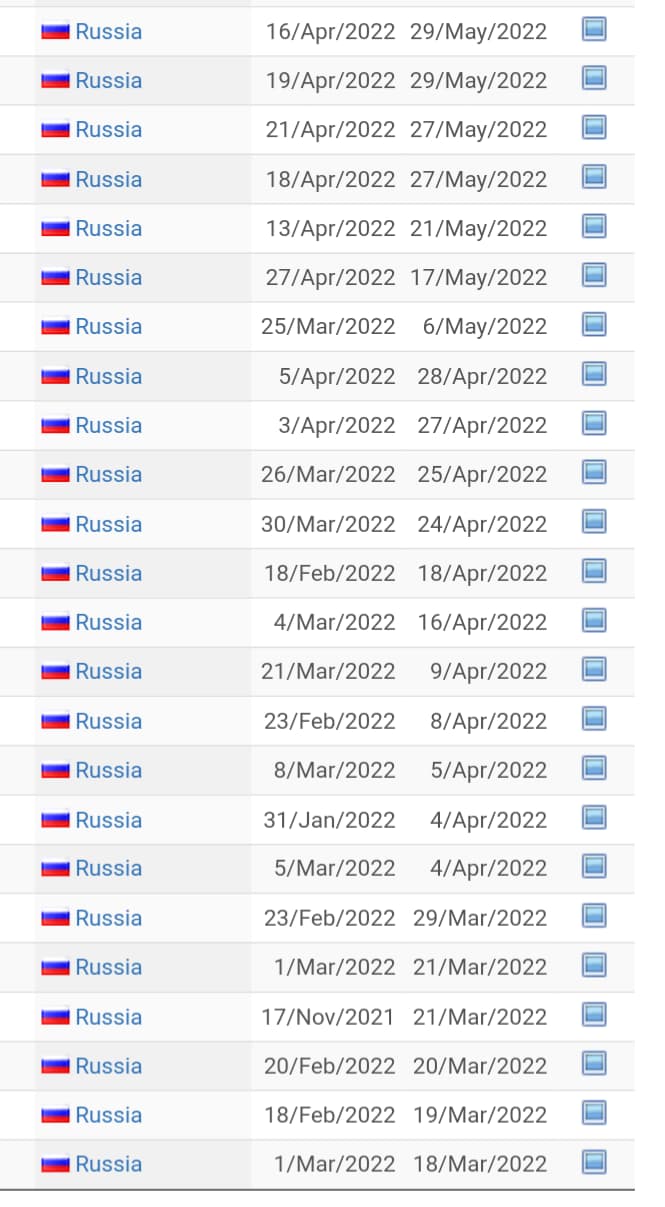Open the image icon for the 17/Nov/2021 row
This screenshot has height=1207, width=665.
click(594, 1016)
